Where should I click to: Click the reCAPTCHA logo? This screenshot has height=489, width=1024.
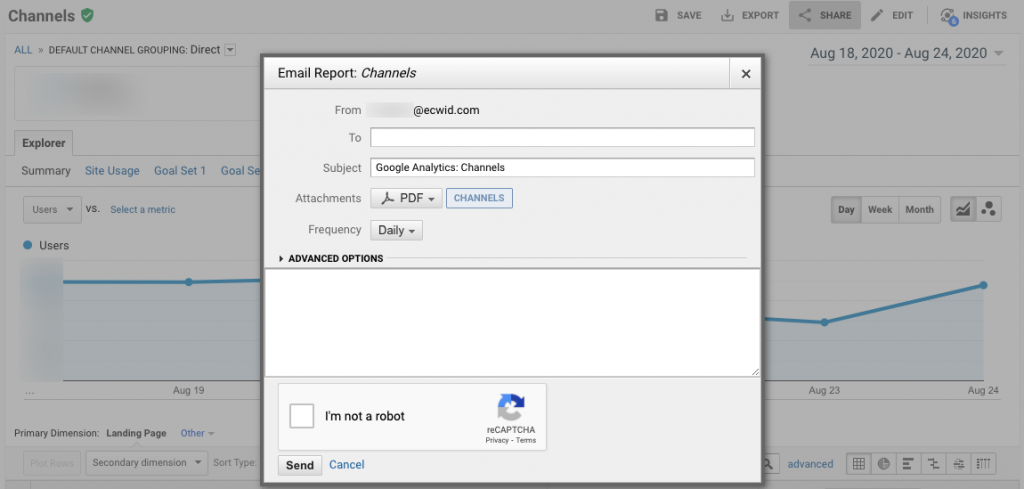(x=511, y=407)
